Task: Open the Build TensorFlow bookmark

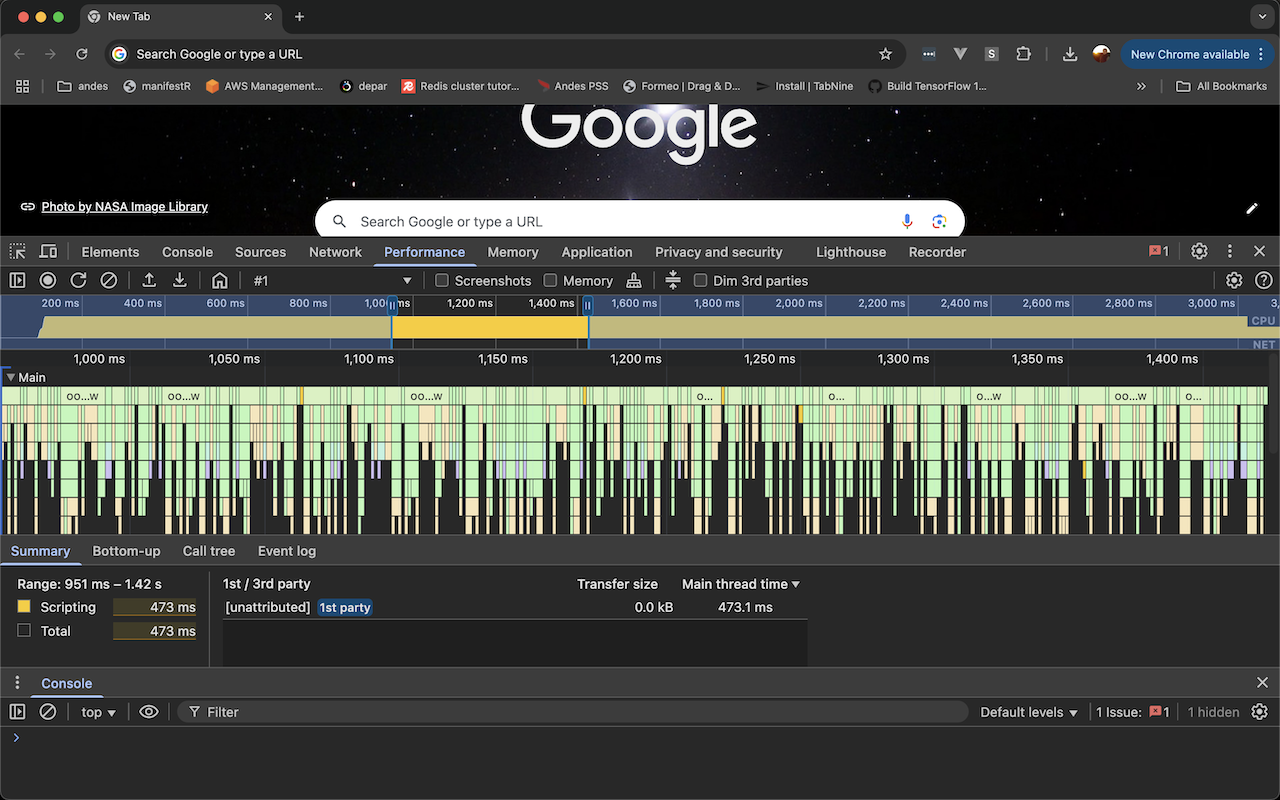Action: (x=927, y=86)
